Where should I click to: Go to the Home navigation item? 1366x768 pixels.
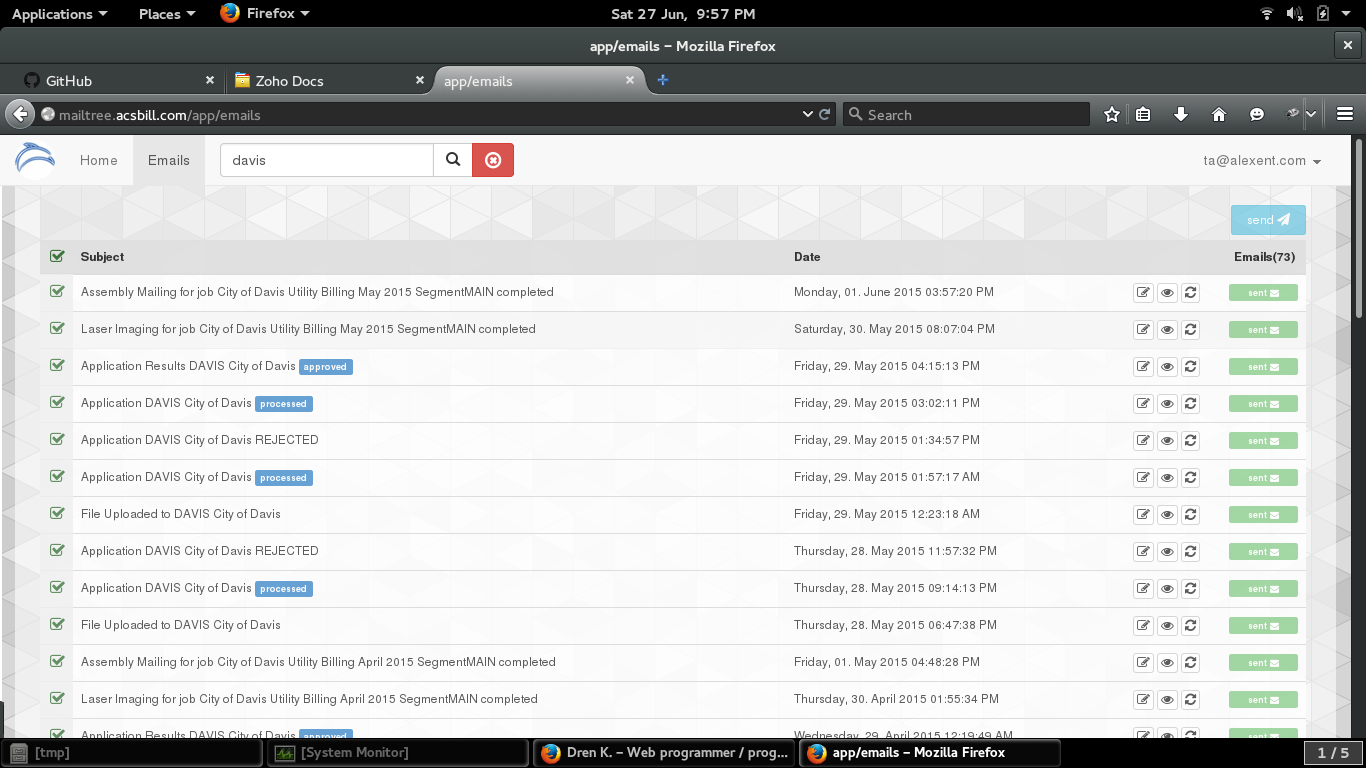point(99,160)
